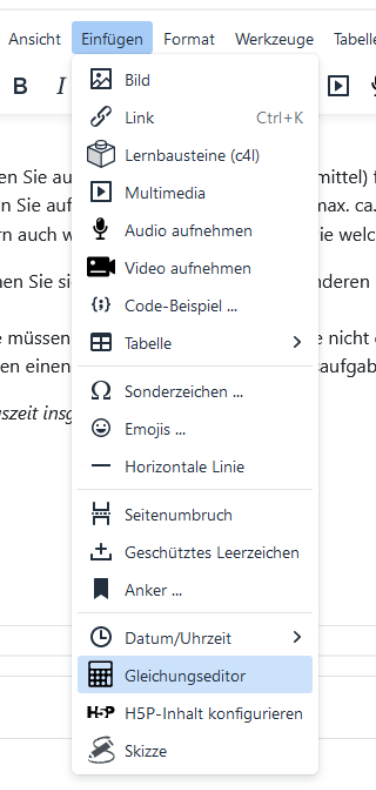Click the Ctrl+K shortcut label

(x=280, y=117)
